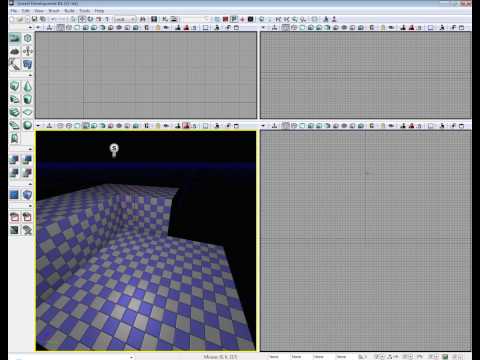Select the Terrain Editing mound icon
The height and width of the screenshot is (360, 480).
(x=15, y=51)
